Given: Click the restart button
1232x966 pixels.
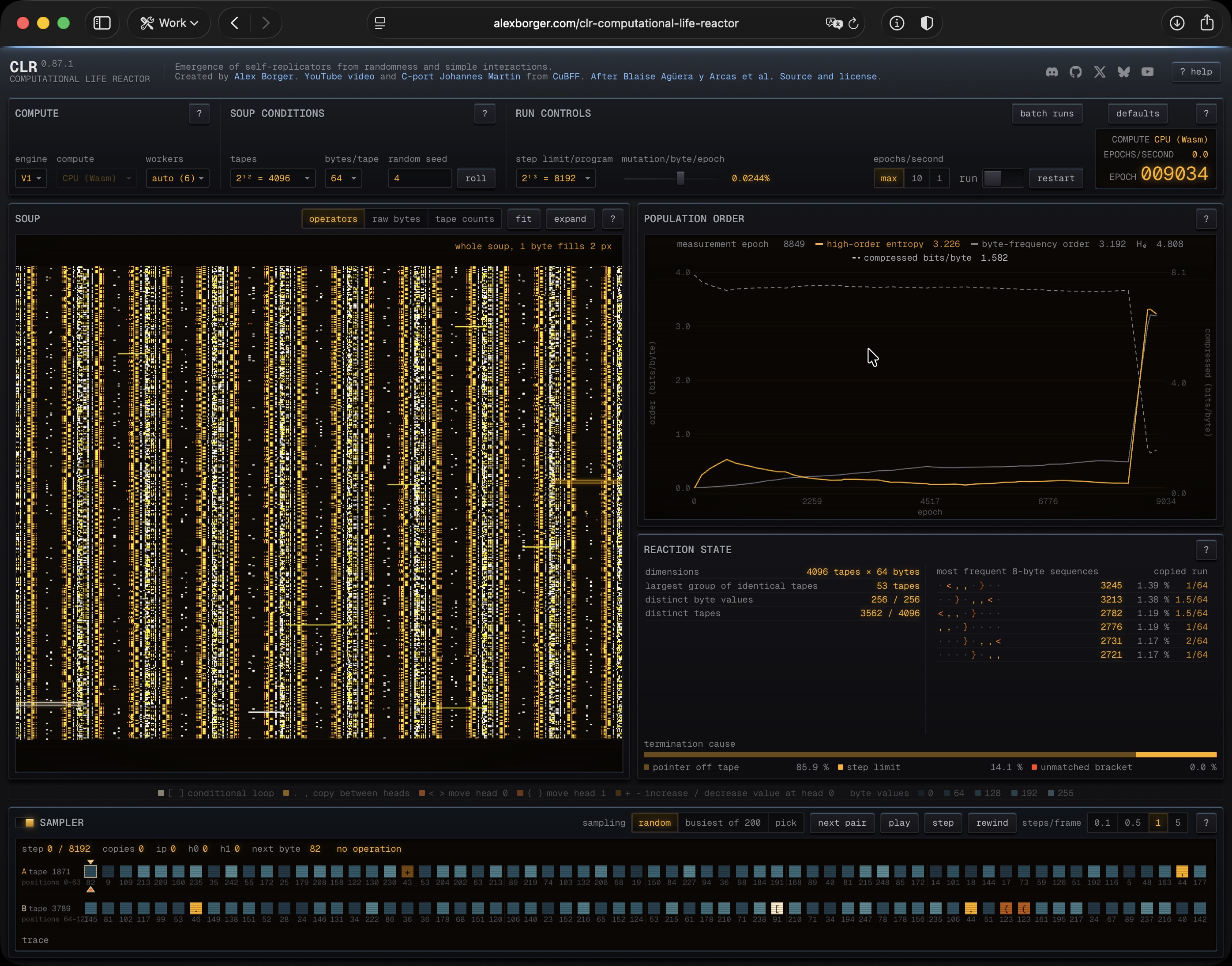Looking at the screenshot, I should [x=1055, y=178].
